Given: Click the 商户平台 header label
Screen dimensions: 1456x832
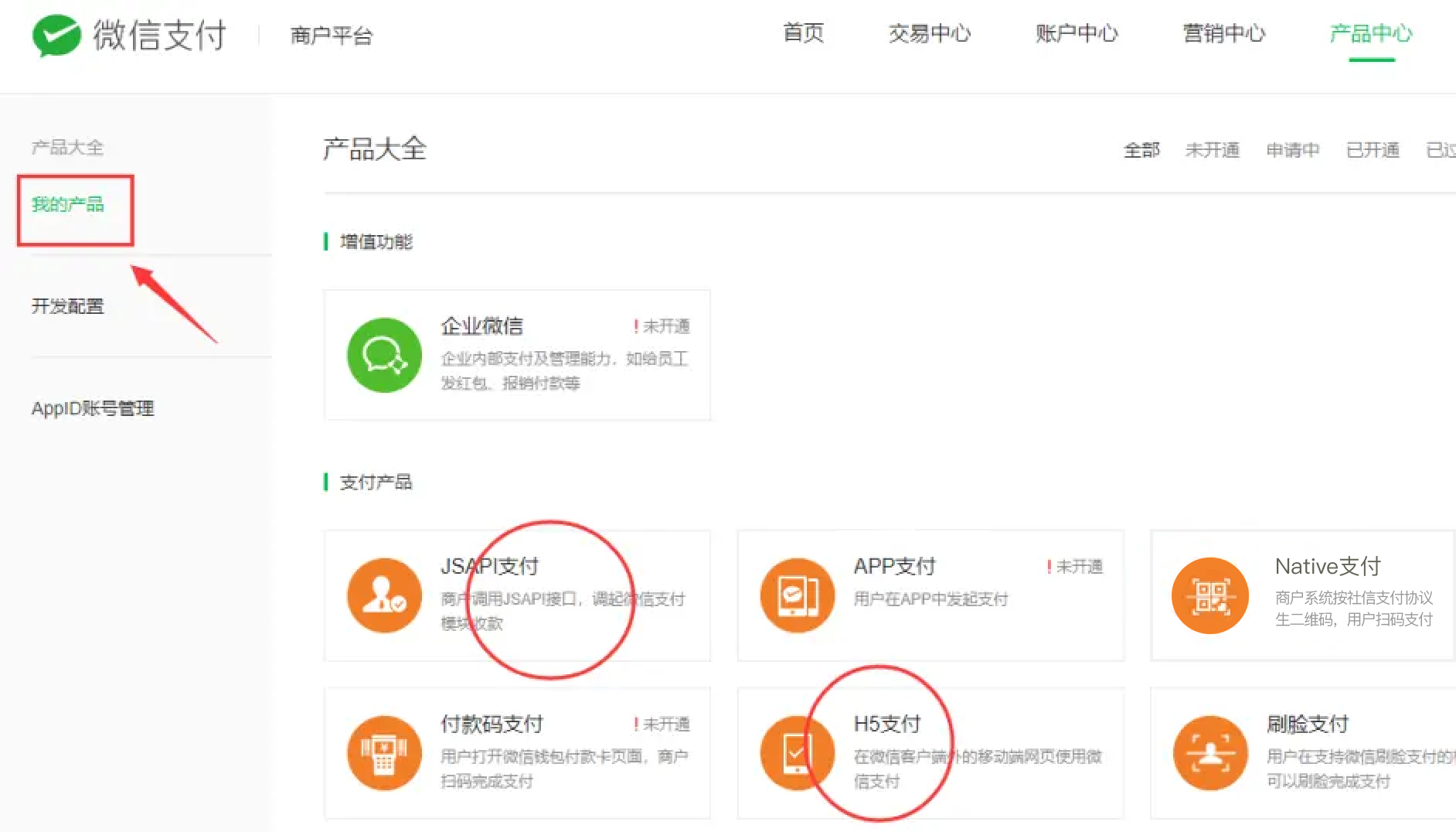Looking at the screenshot, I should [332, 36].
